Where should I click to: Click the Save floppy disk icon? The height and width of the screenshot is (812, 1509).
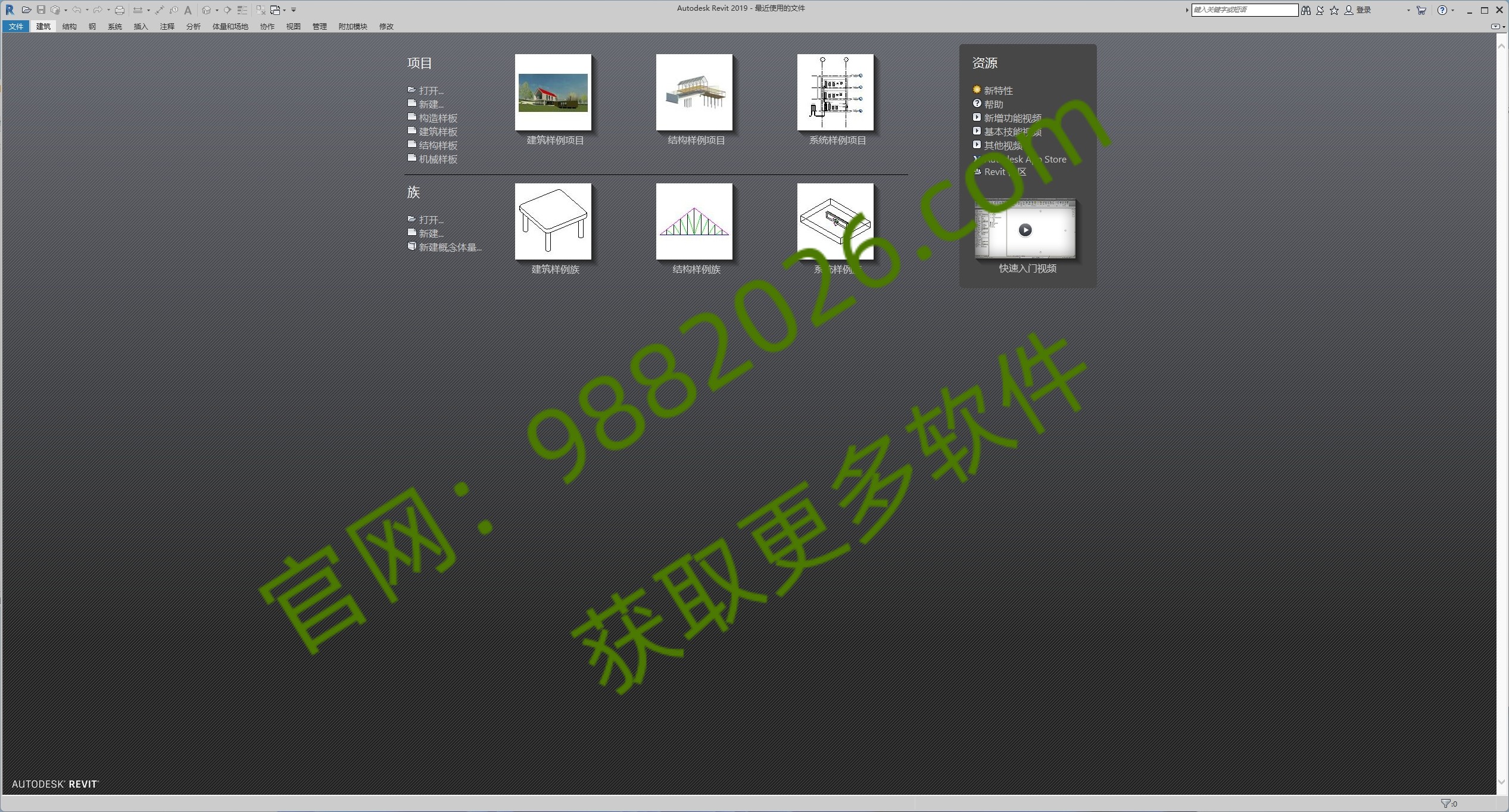(x=41, y=10)
